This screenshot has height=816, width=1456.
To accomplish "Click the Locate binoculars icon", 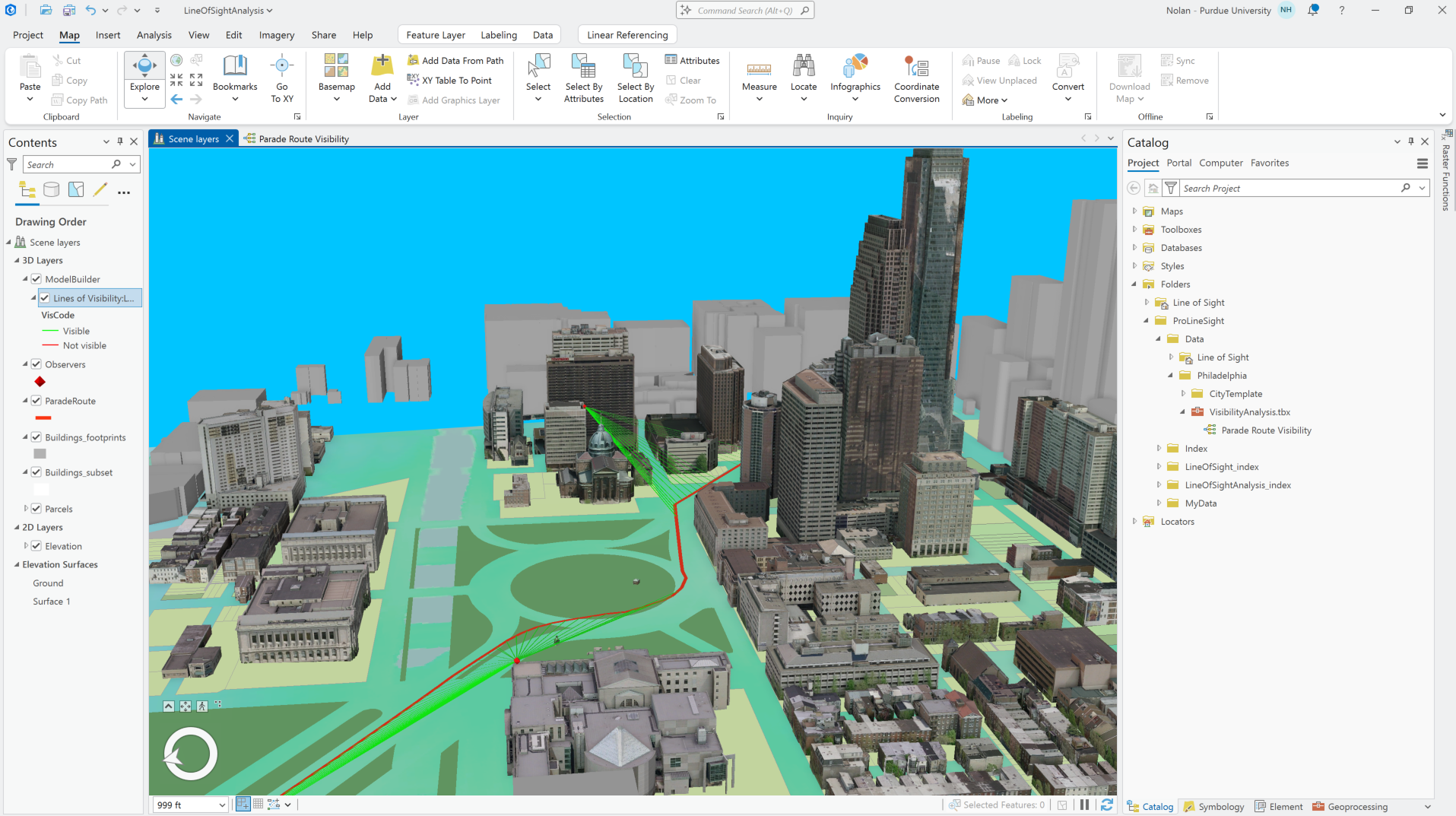I will [x=803, y=66].
